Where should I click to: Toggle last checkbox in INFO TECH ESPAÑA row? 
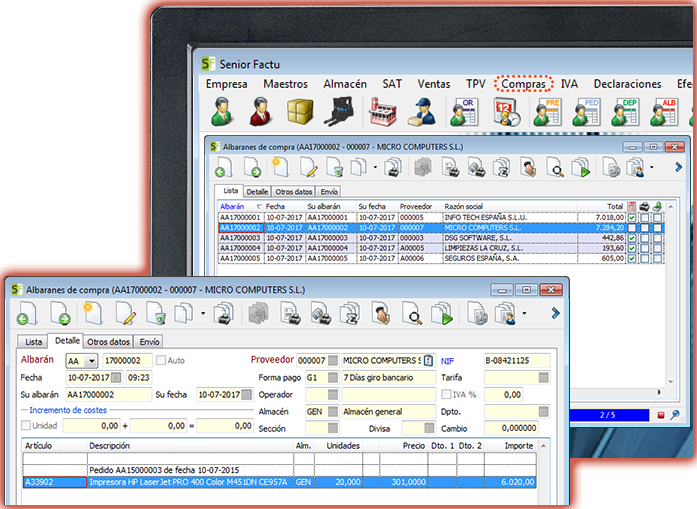[657, 218]
